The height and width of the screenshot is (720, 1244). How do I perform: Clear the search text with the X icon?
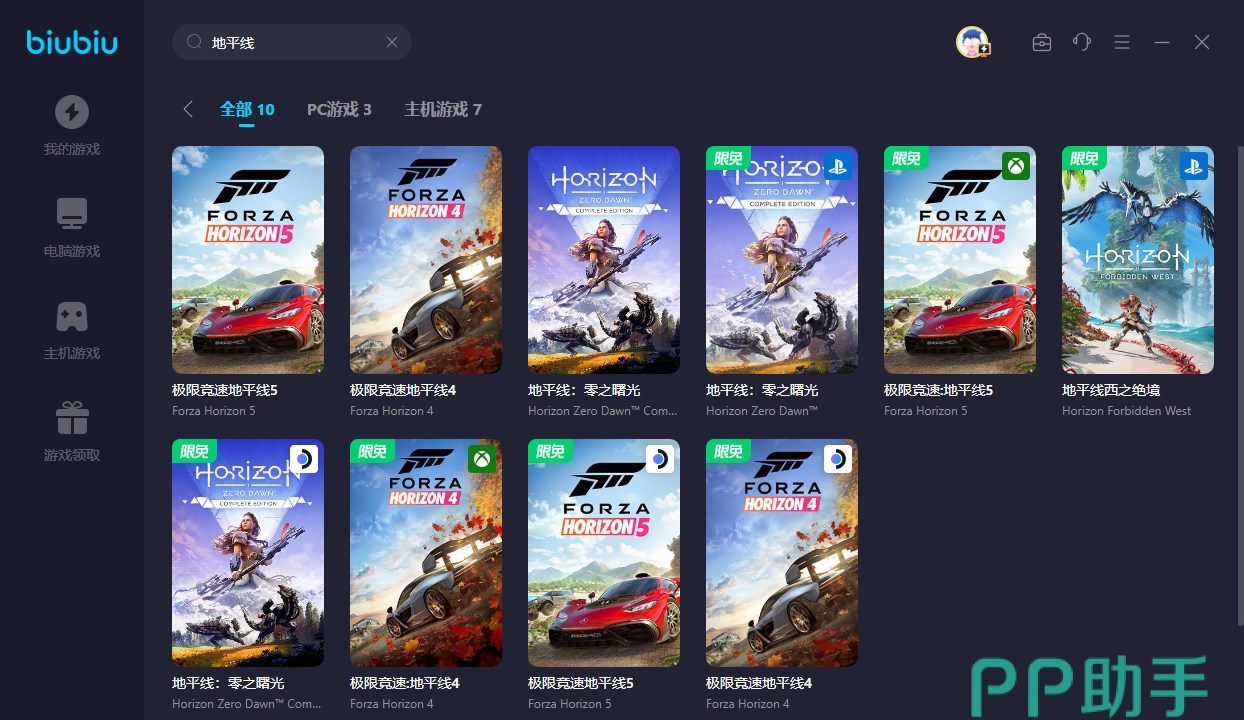click(392, 42)
